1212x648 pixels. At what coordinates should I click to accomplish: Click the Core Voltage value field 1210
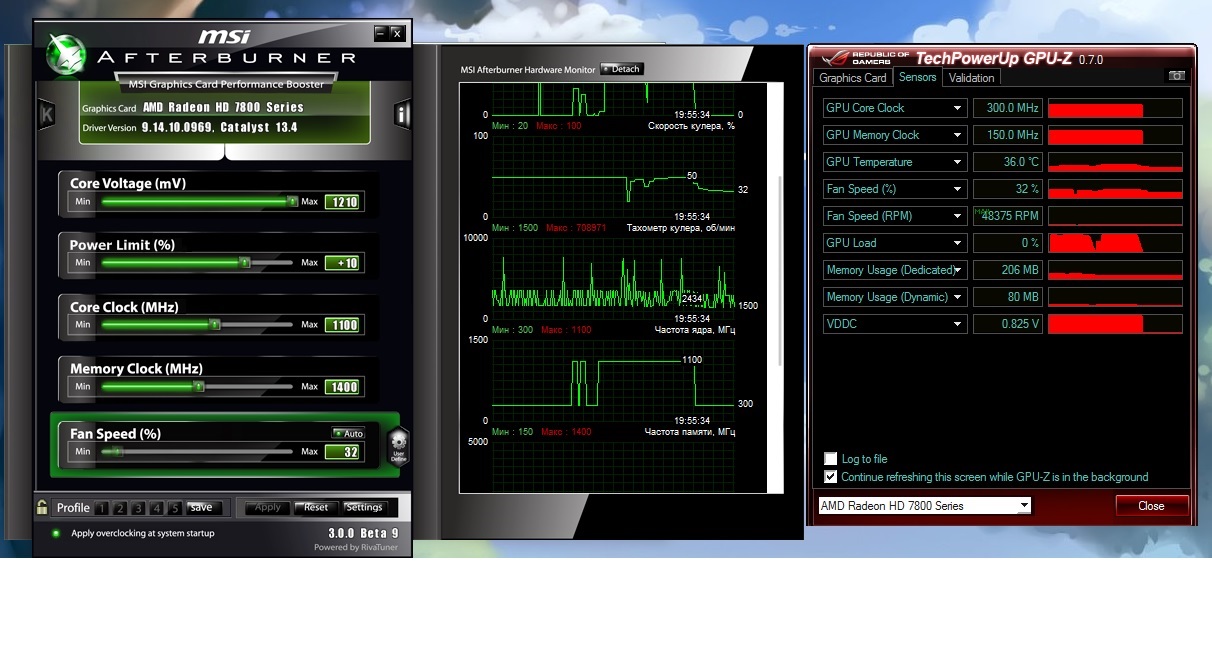click(342, 202)
